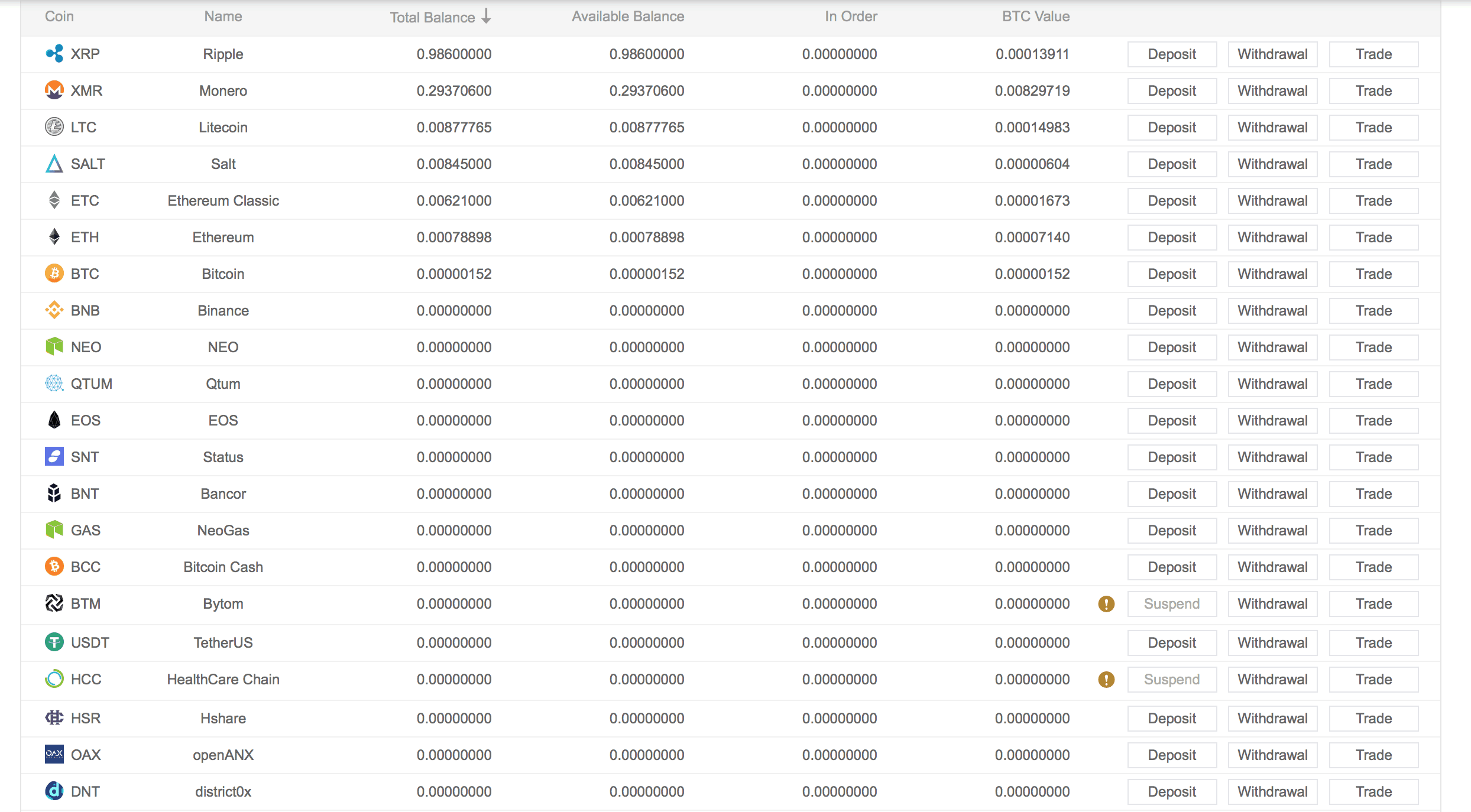Open Withdrawal for NeoGas GAS
Screen dimensions: 1471x812
(1273, 531)
